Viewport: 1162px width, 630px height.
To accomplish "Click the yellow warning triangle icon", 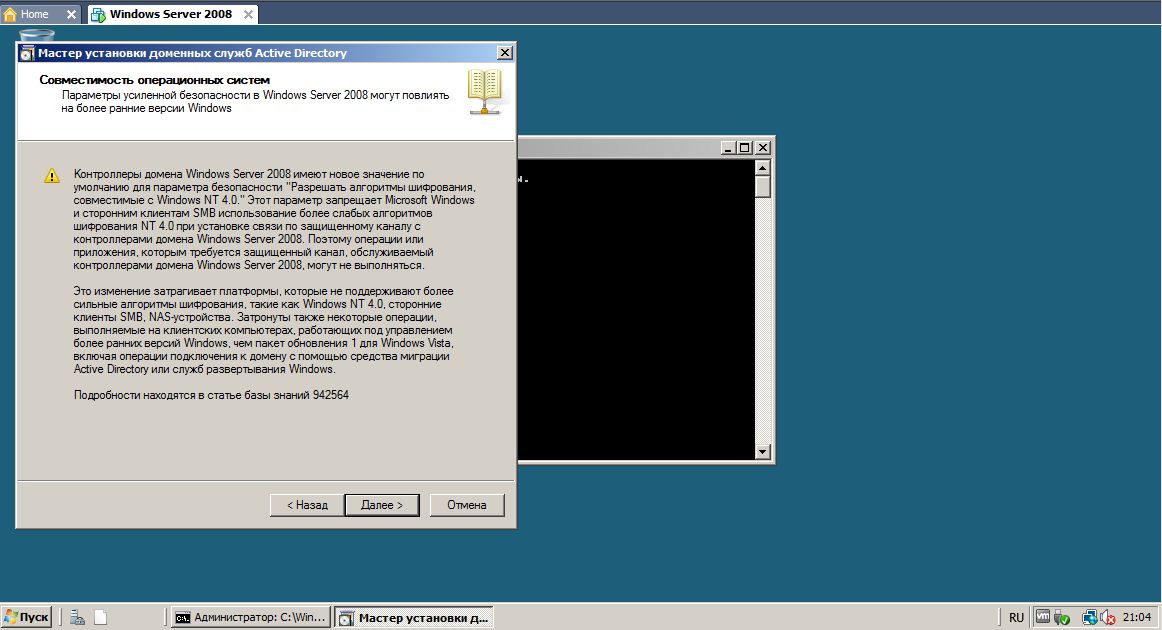I will [52, 176].
